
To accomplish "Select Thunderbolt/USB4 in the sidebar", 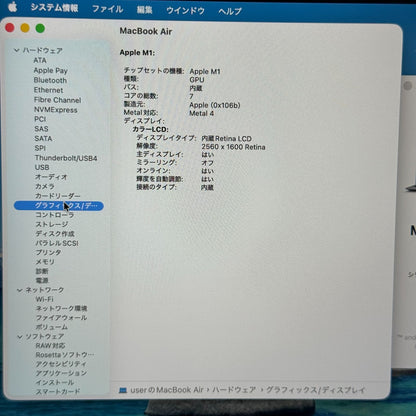I will tap(66, 158).
